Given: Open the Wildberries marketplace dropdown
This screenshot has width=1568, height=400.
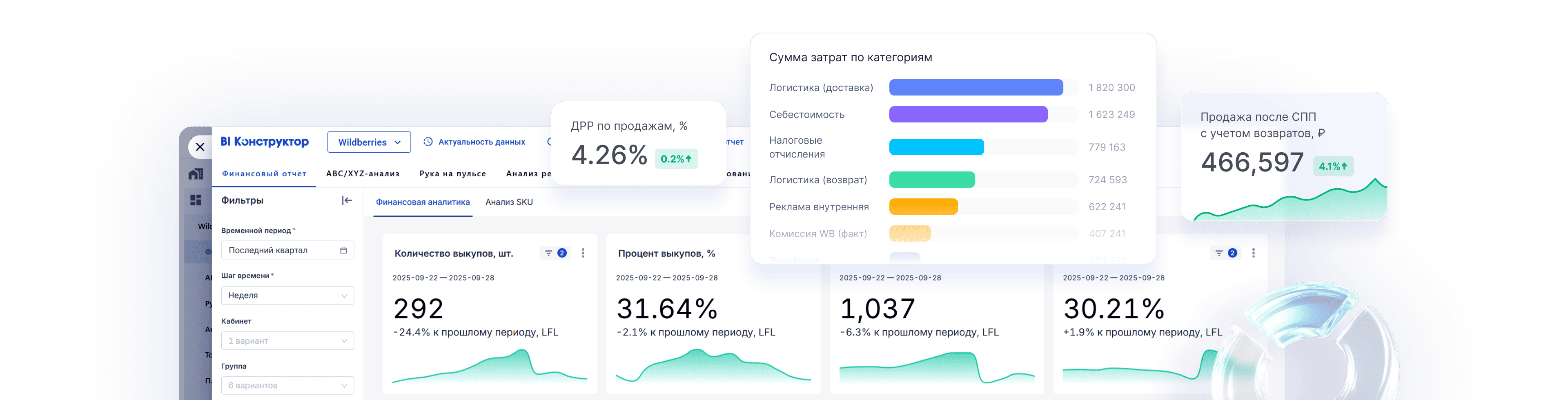Looking at the screenshot, I should click(369, 142).
